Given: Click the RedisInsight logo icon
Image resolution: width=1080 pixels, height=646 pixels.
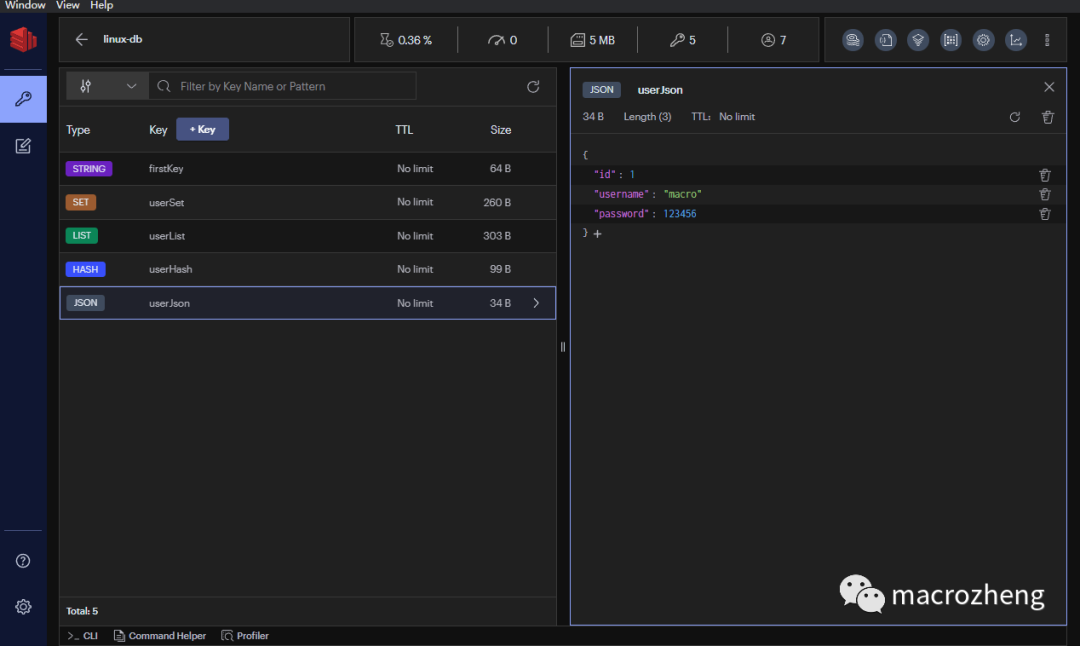Looking at the screenshot, I should click(x=23, y=39).
